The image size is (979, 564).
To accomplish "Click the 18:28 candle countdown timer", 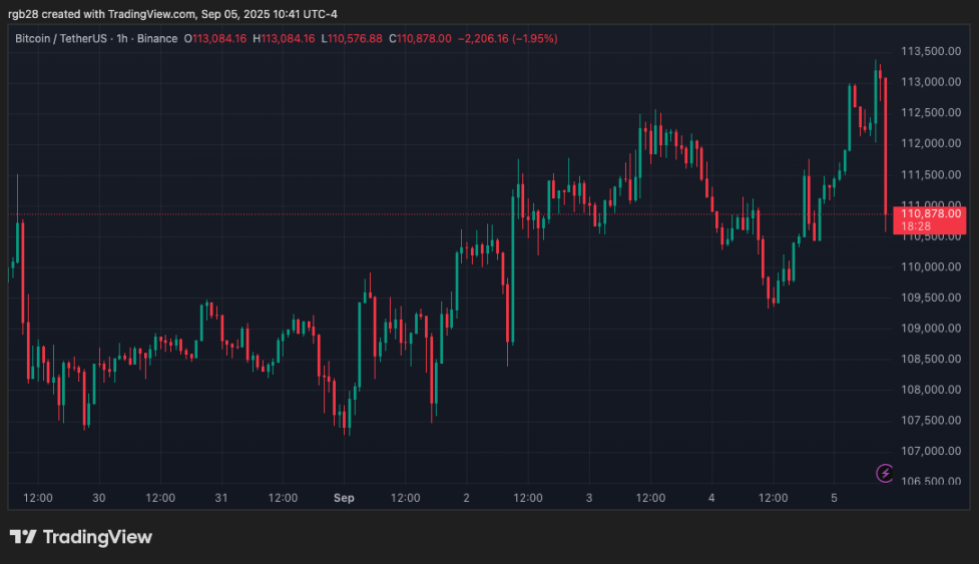I will point(917,227).
